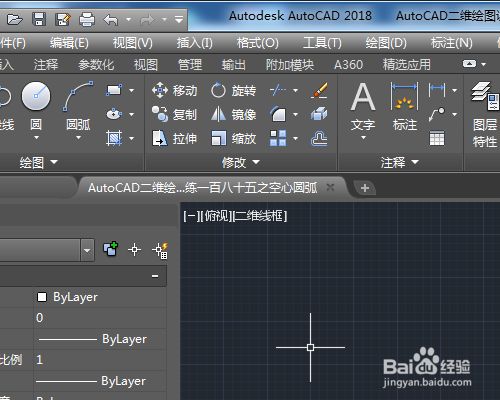Switch to the 管理 ribbon tab
Screen dimensions: 500x400
point(190,64)
